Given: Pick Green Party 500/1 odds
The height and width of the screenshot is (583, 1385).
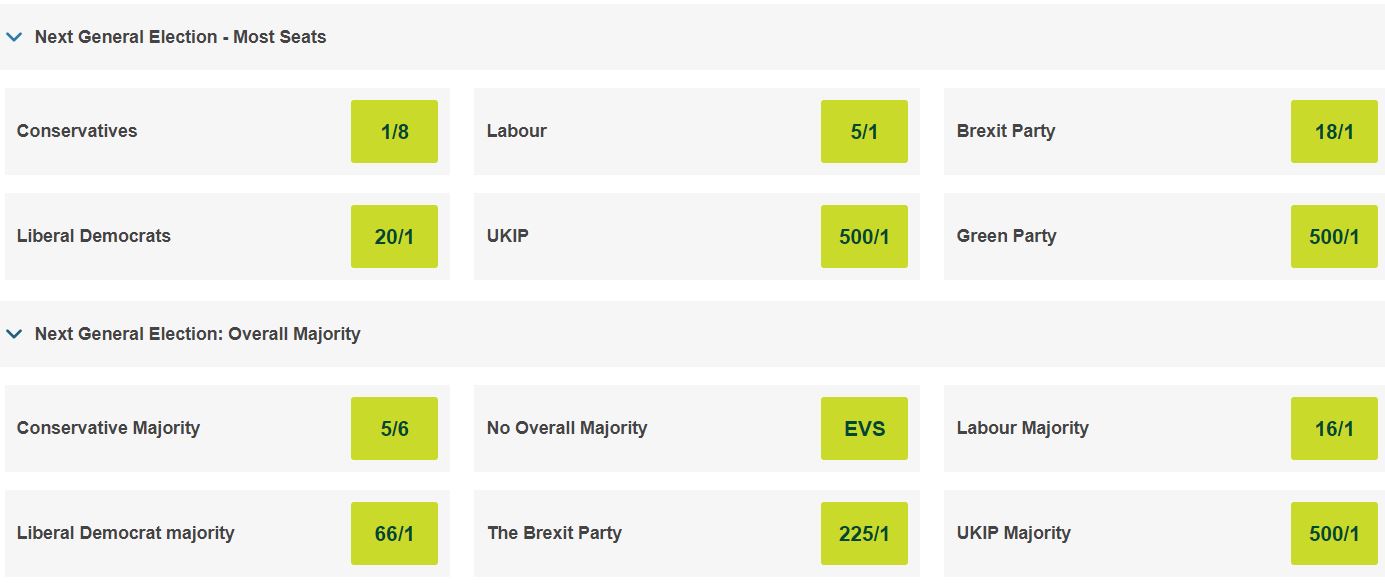Looking at the screenshot, I should pyautogui.click(x=1334, y=236).
